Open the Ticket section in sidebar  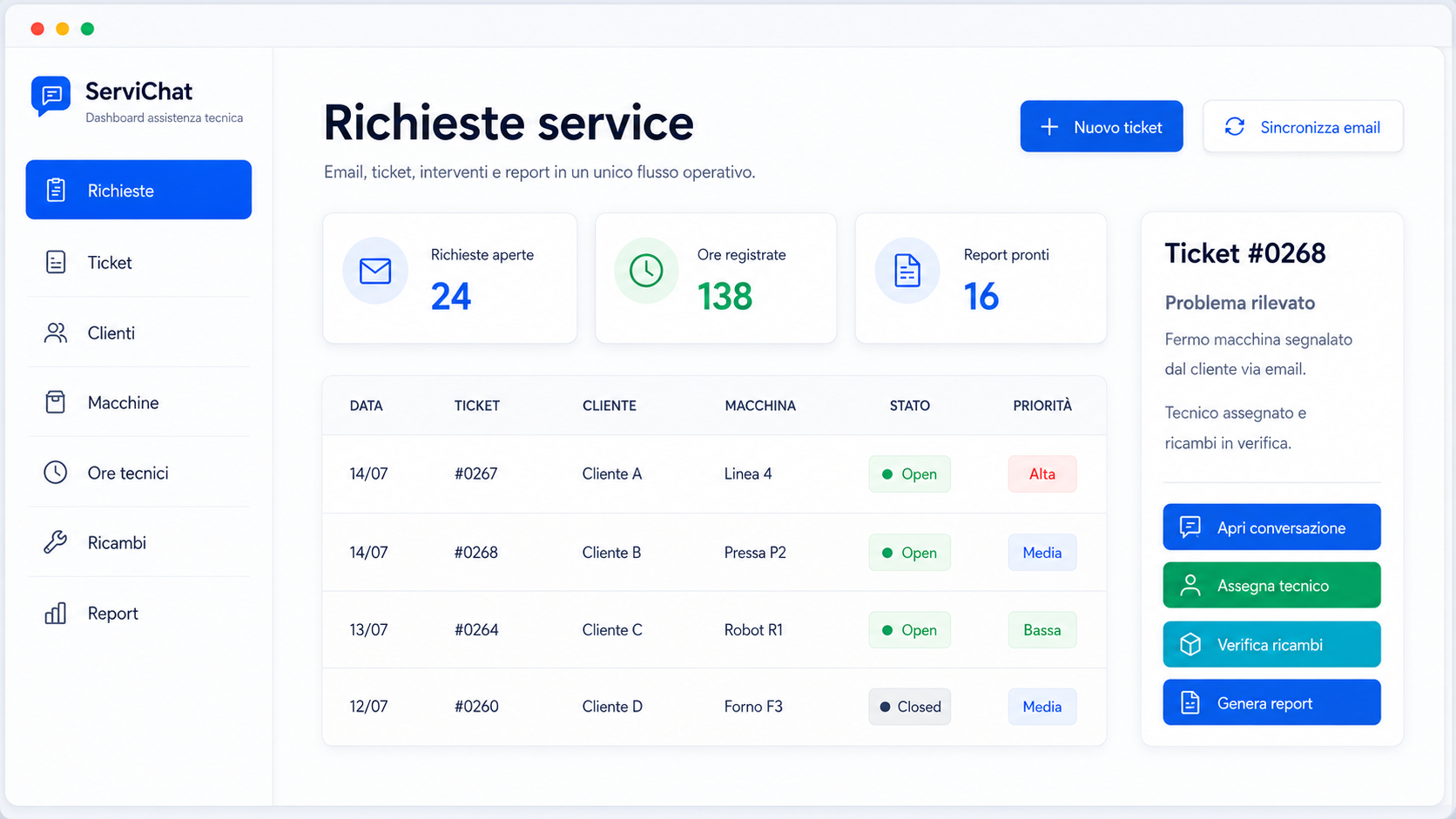tap(138, 262)
